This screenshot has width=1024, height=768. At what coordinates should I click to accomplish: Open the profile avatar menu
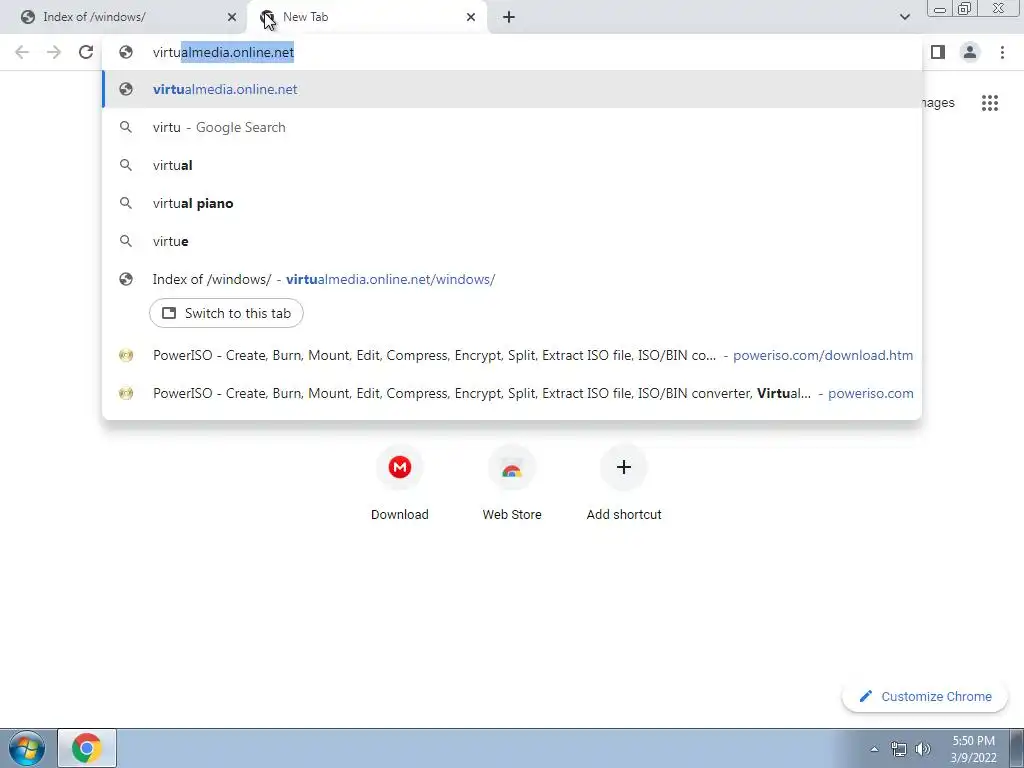point(970,52)
